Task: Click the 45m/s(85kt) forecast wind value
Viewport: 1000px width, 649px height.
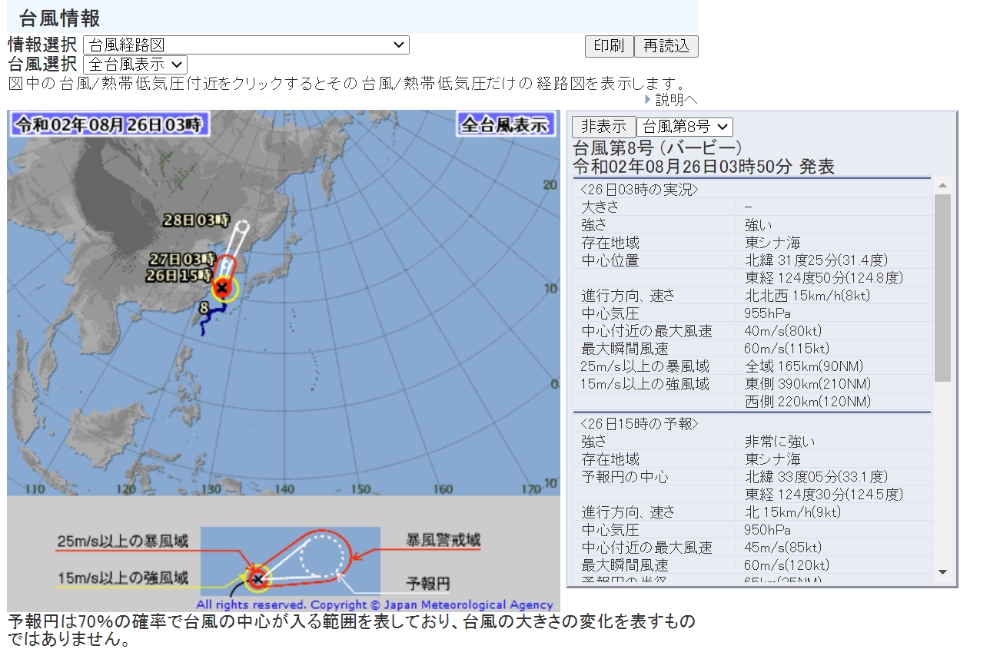Action: (x=783, y=548)
